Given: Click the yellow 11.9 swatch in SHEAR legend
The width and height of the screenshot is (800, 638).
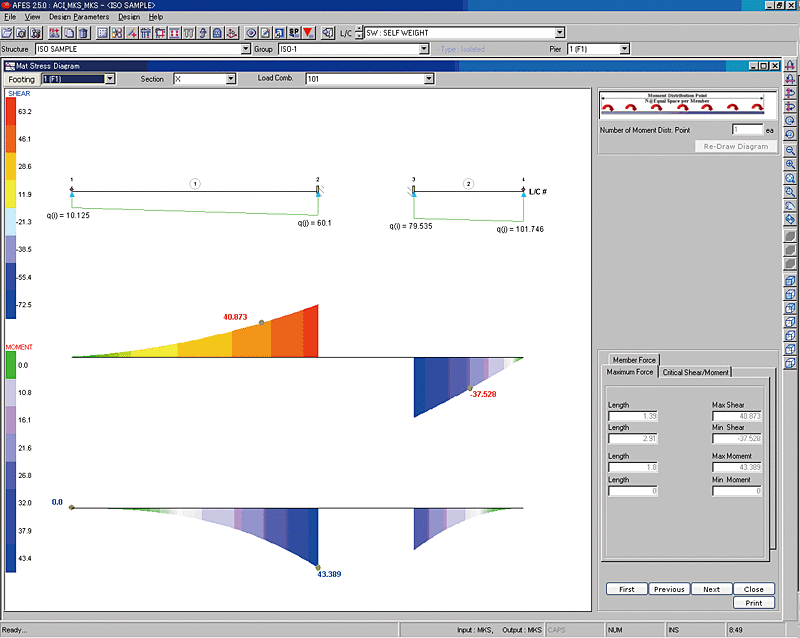Looking at the screenshot, I should [x=11, y=194].
